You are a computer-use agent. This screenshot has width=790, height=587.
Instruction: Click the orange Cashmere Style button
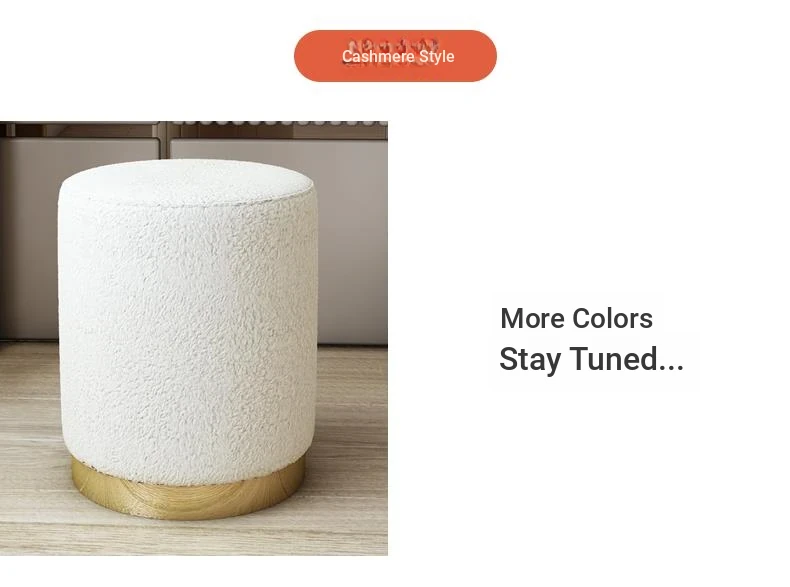pyautogui.click(x=395, y=55)
